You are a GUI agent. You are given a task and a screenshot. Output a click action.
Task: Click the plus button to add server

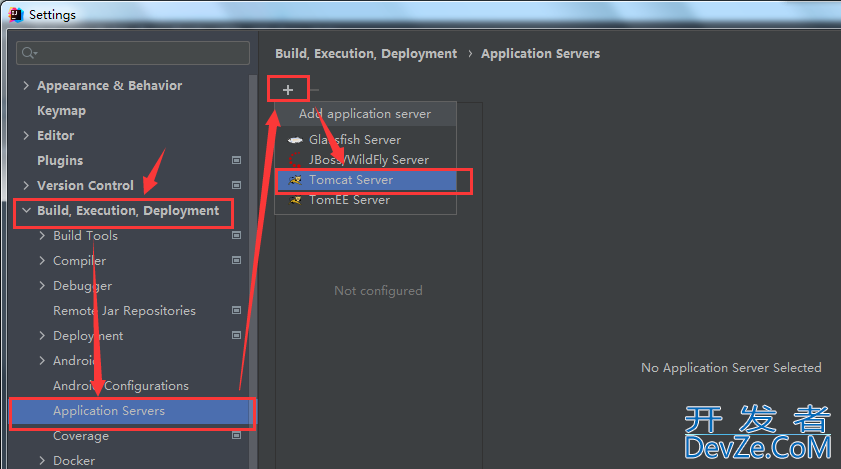(x=288, y=90)
